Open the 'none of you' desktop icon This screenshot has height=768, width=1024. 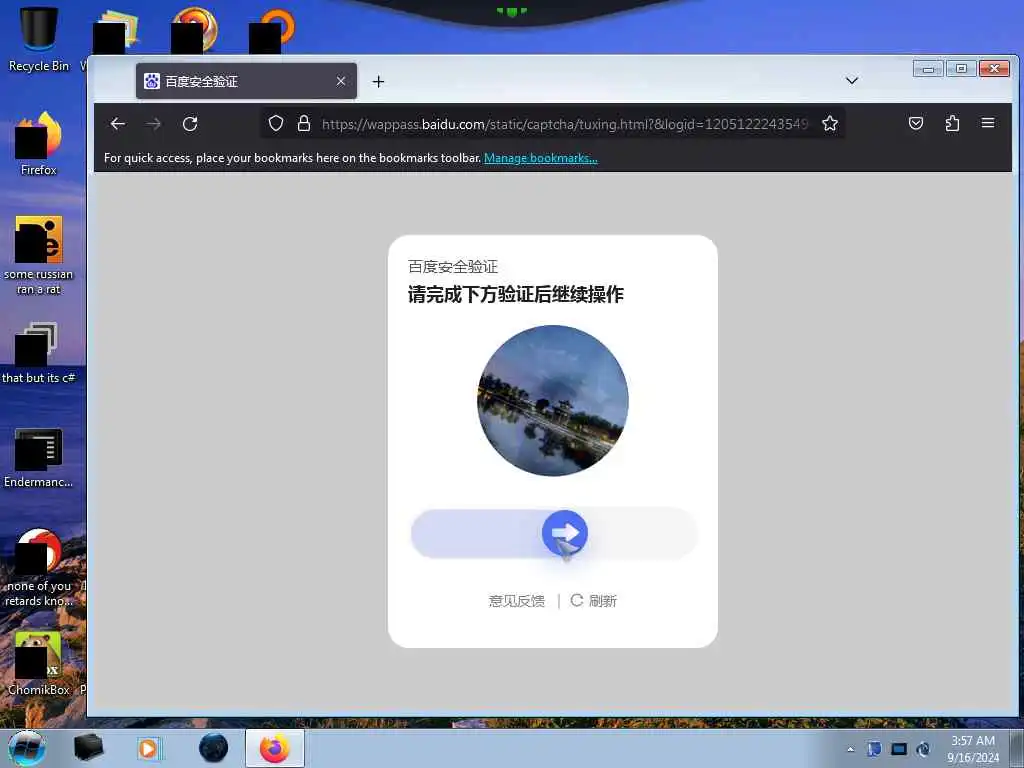[39, 567]
